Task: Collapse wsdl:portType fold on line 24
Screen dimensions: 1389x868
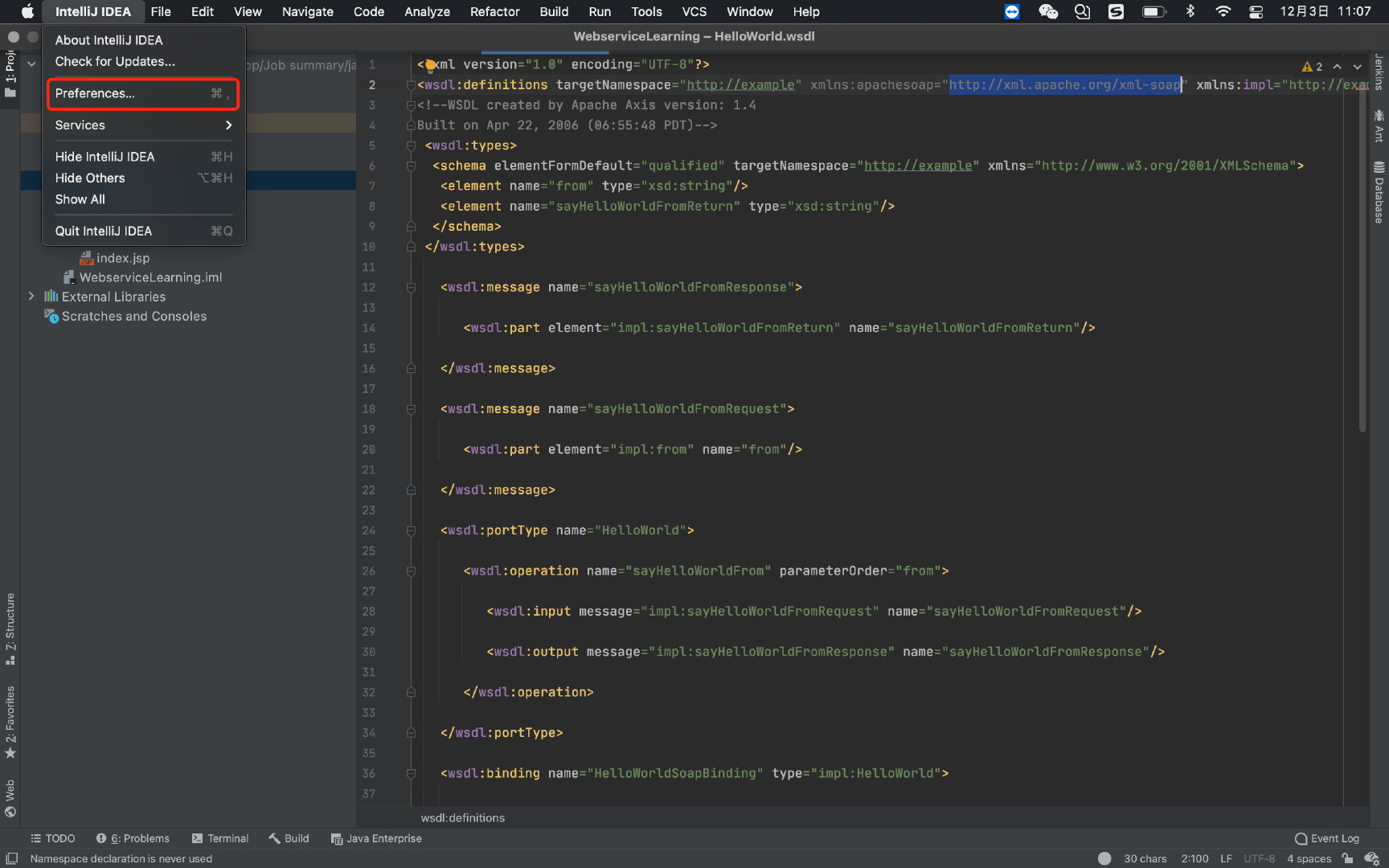Action: (411, 530)
